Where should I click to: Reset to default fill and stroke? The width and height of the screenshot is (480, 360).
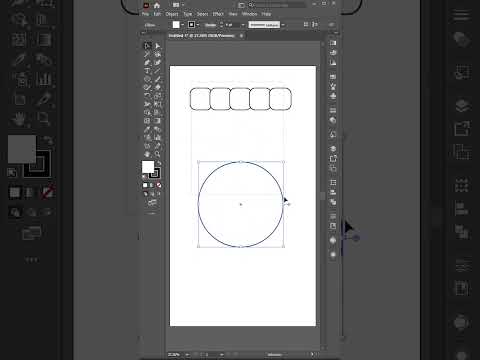point(145,176)
